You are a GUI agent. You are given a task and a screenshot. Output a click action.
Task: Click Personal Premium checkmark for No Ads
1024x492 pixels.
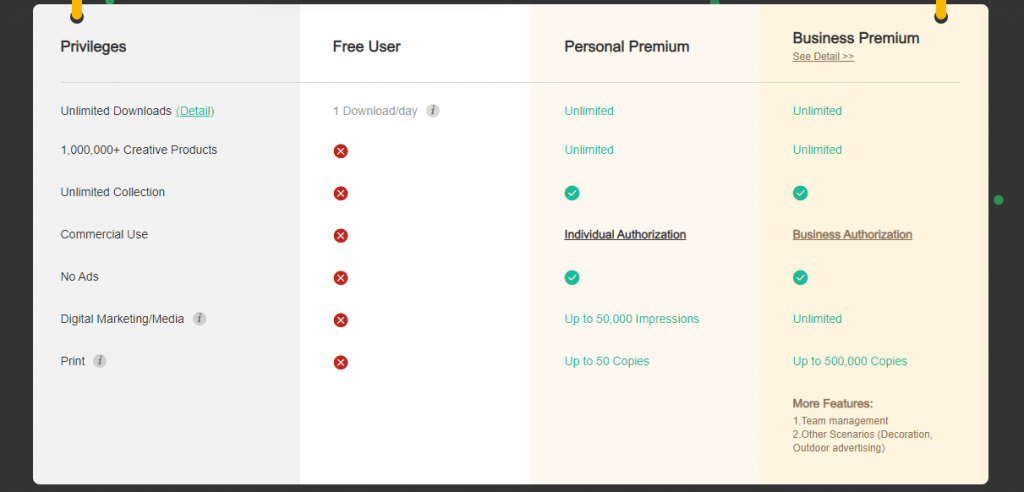(x=572, y=278)
